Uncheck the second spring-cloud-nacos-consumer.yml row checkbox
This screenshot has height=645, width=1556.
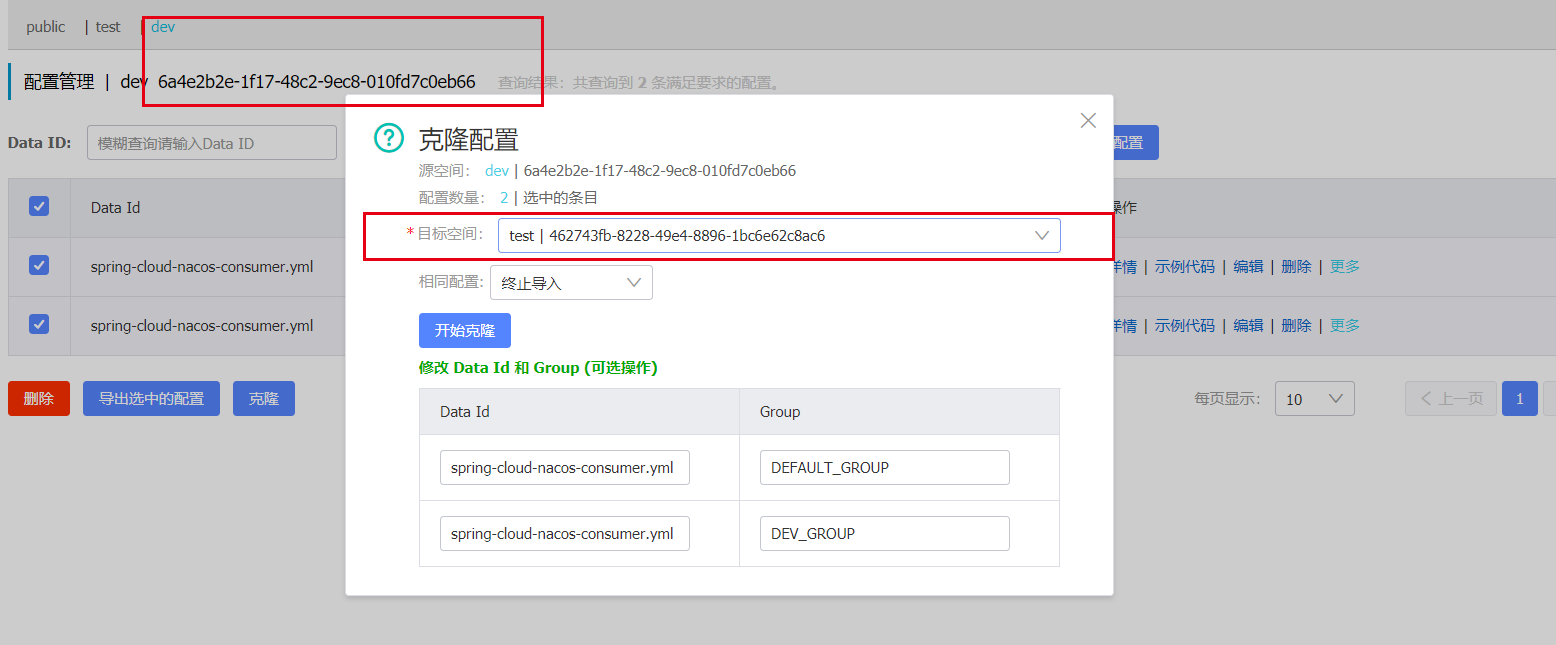tap(39, 324)
